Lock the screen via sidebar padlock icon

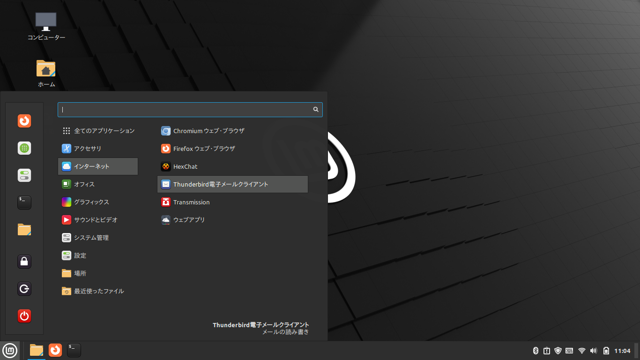pyautogui.click(x=24, y=262)
